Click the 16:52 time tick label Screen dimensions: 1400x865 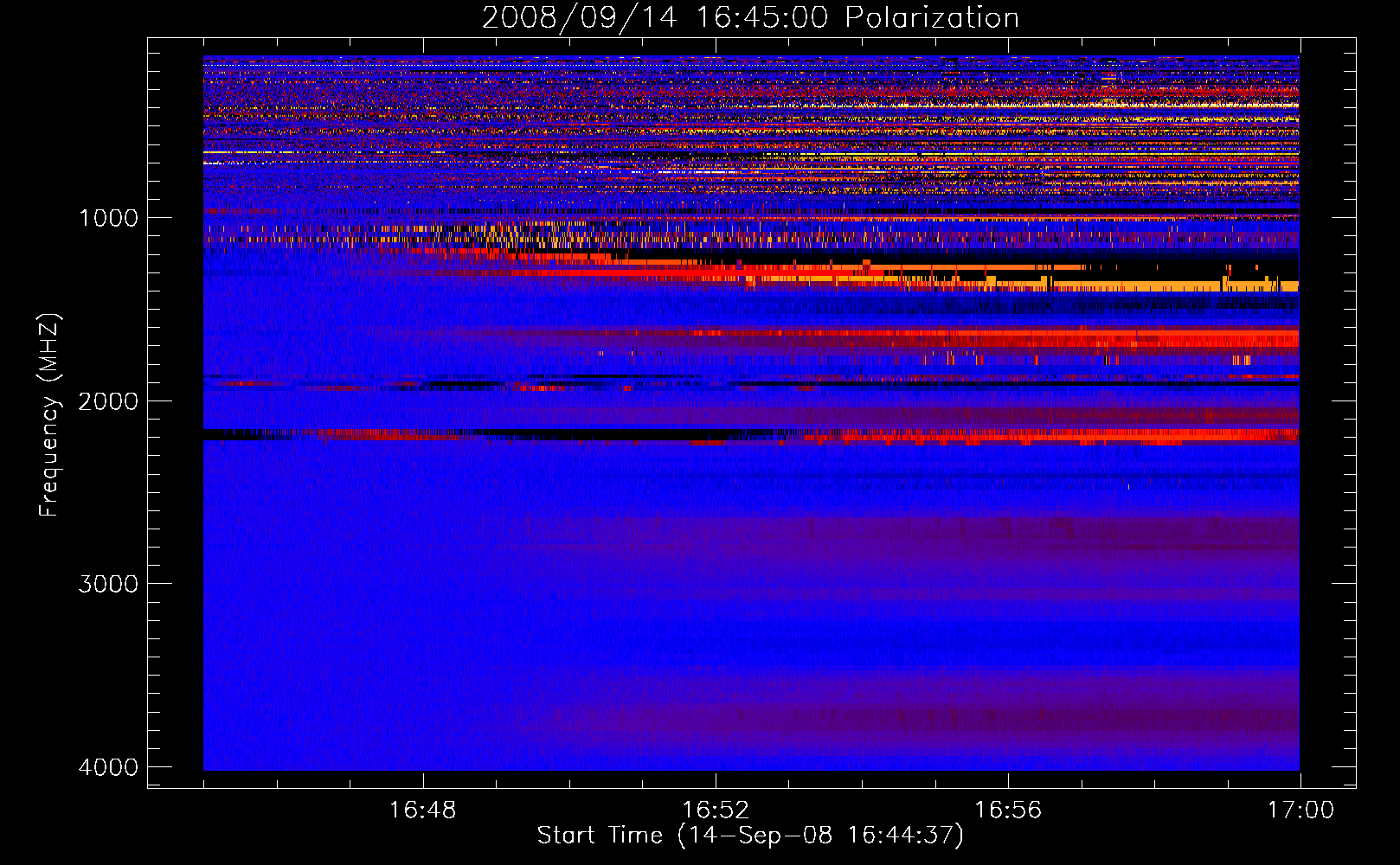715,811
